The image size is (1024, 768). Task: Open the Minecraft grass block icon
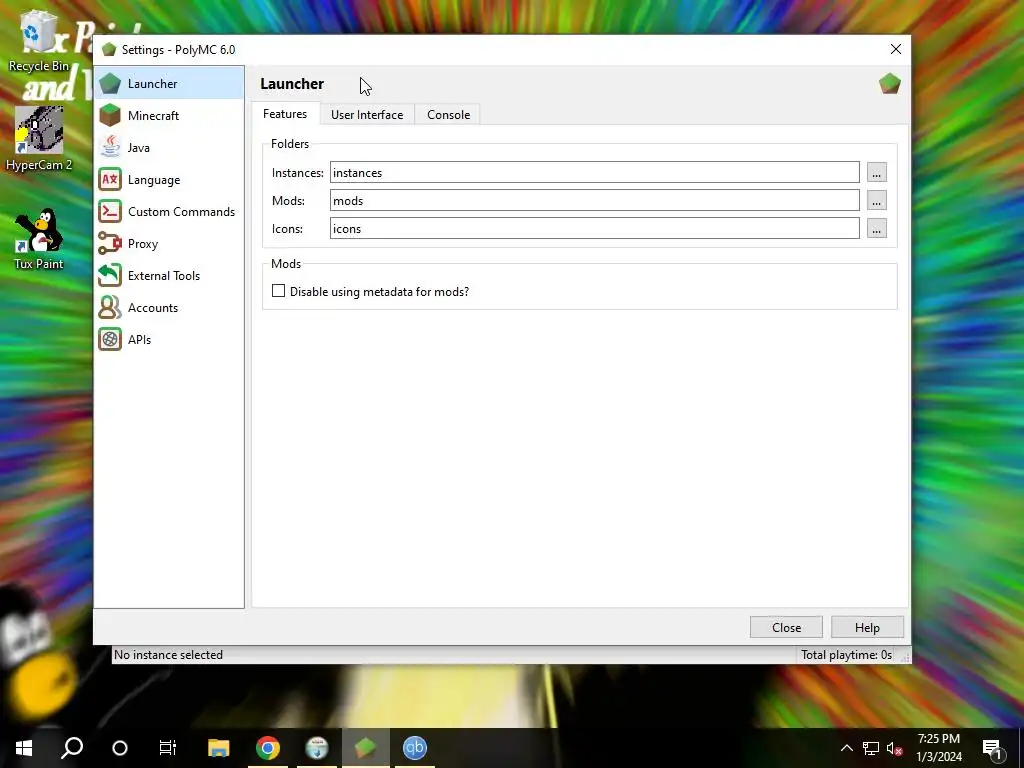click(110, 116)
